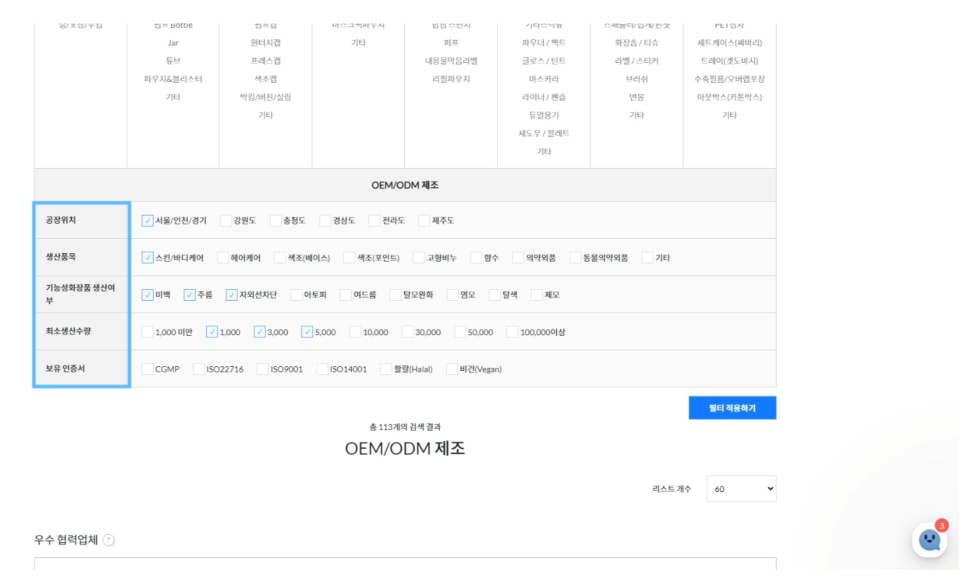
Task: Uncheck the 서울/인천/경기 factory location
Action: tap(149, 220)
